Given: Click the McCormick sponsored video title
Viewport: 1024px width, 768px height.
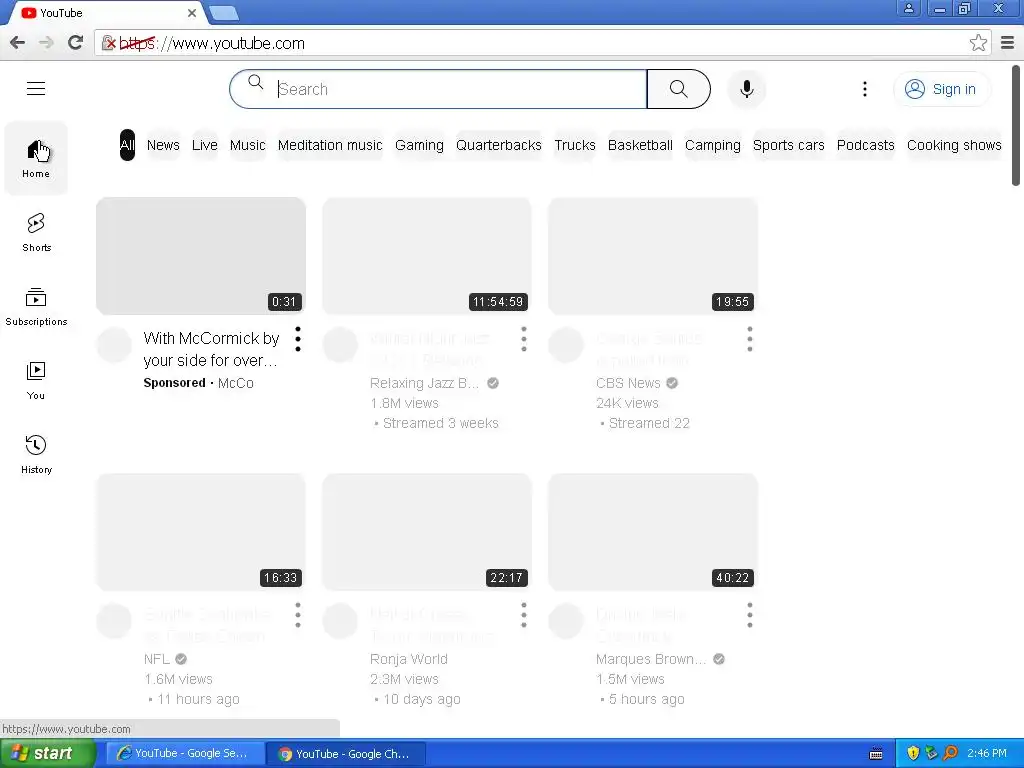Looking at the screenshot, I should pyautogui.click(x=211, y=349).
